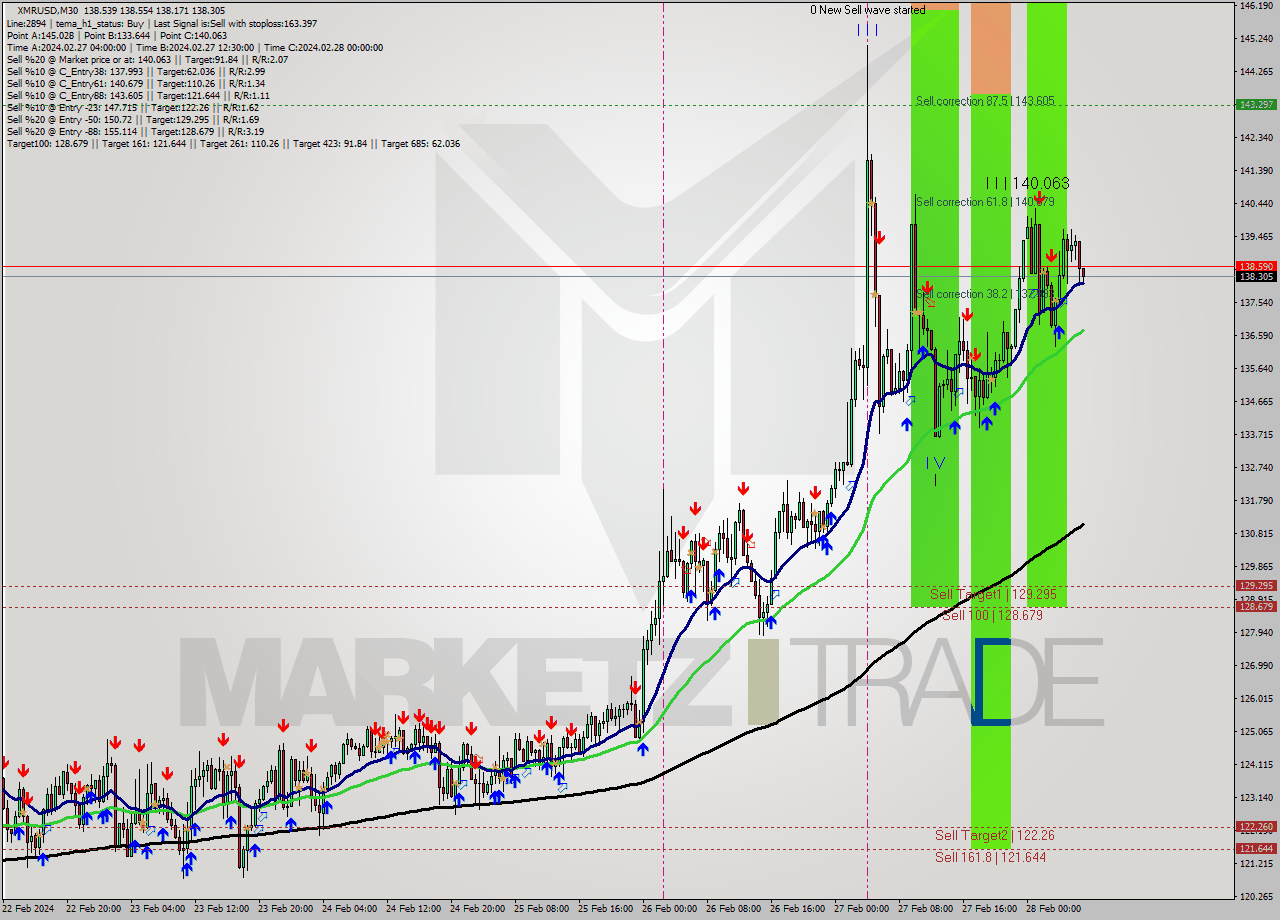The width and height of the screenshot is (1280, 920).
Task: Click the '0 New Sell wave started' label
Action: point(868,10)
